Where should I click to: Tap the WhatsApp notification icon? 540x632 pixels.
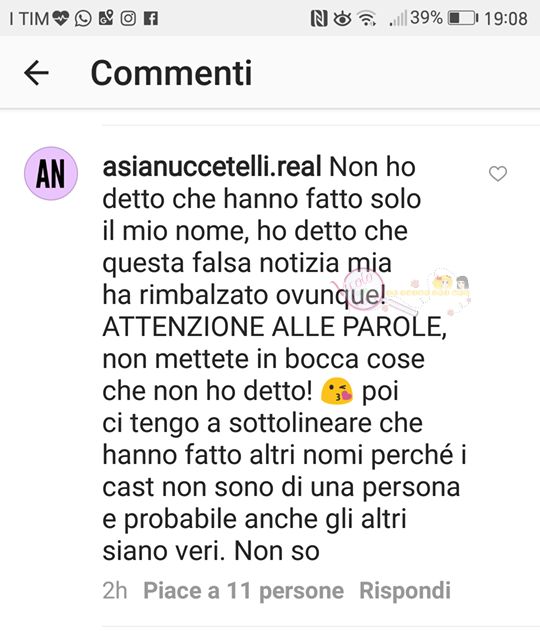pos(83,19)
